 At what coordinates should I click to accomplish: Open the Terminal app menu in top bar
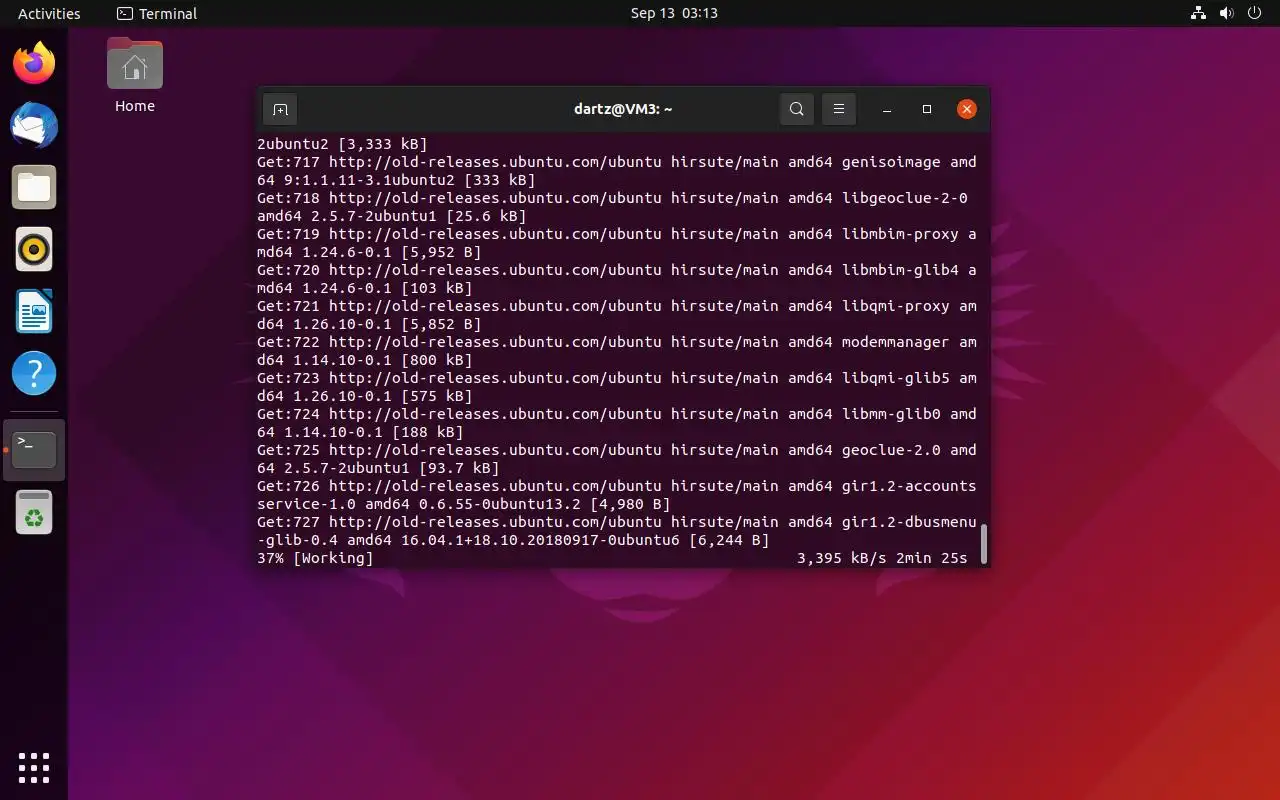click(157, 13)
